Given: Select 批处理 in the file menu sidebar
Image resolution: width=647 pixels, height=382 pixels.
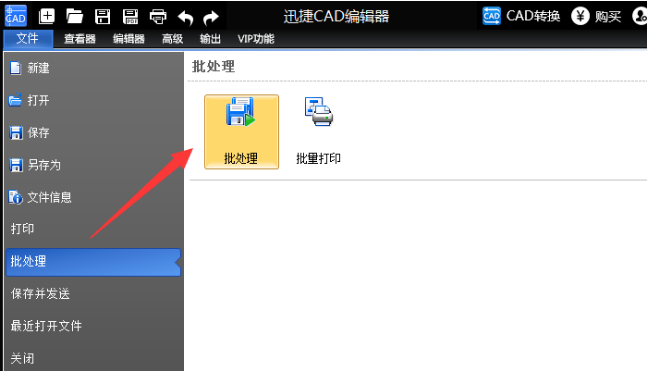Looking at the screenshot, I should pyautogui.click(x=93, y=262).
